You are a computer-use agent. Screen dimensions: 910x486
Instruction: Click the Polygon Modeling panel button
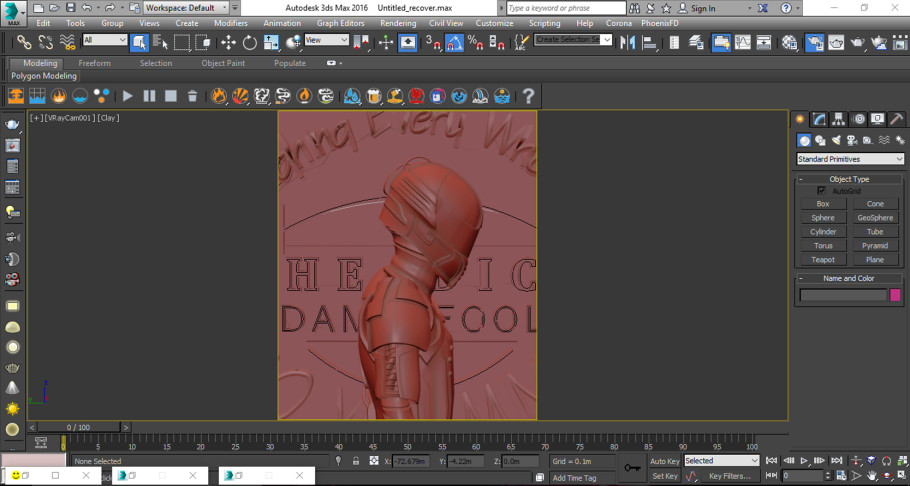pyautogui.click(x=44, y=76)
